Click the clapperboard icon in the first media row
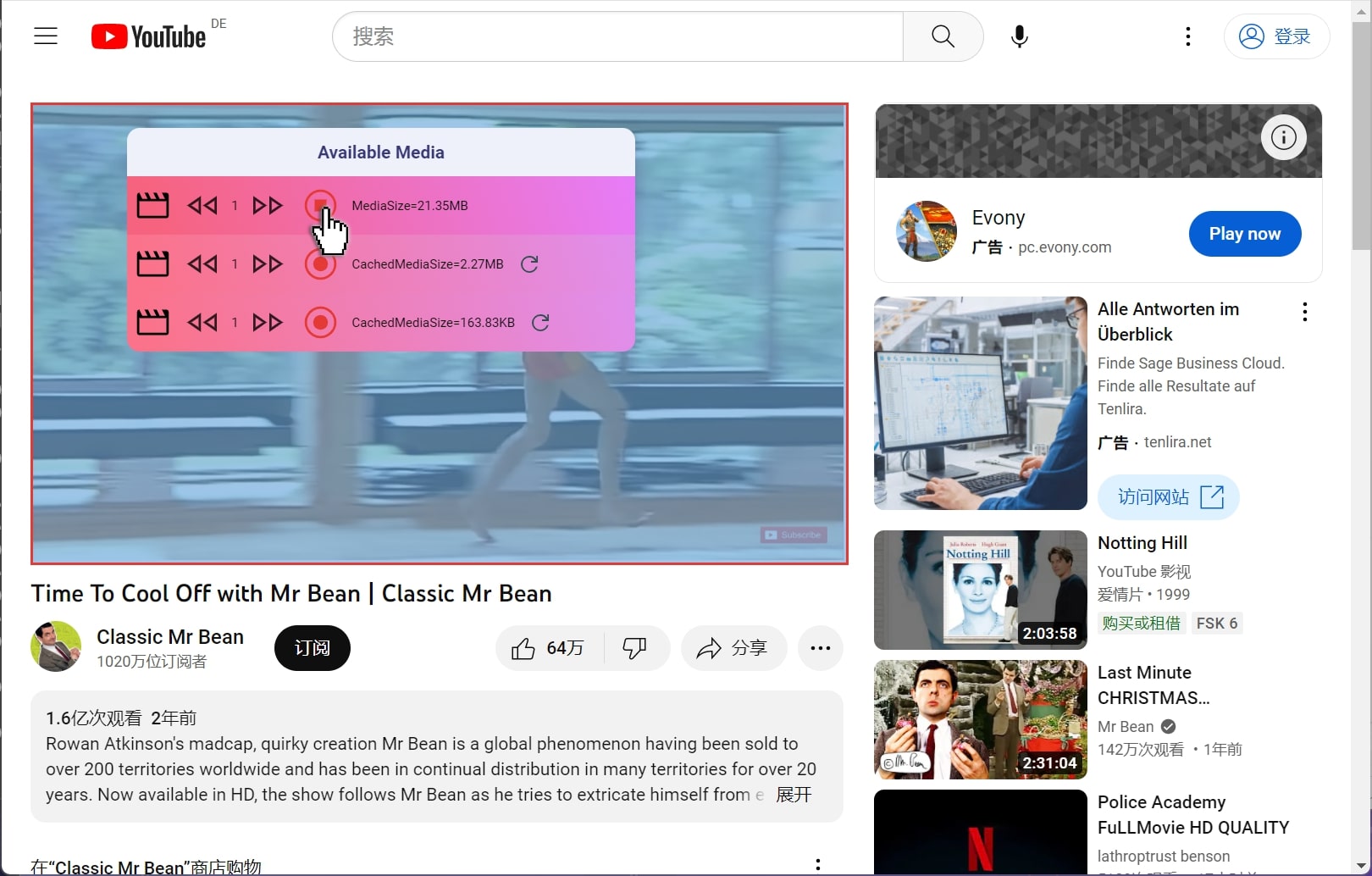Image resolution: width=1372 pixels, height=876 pixels. point(152,205)
